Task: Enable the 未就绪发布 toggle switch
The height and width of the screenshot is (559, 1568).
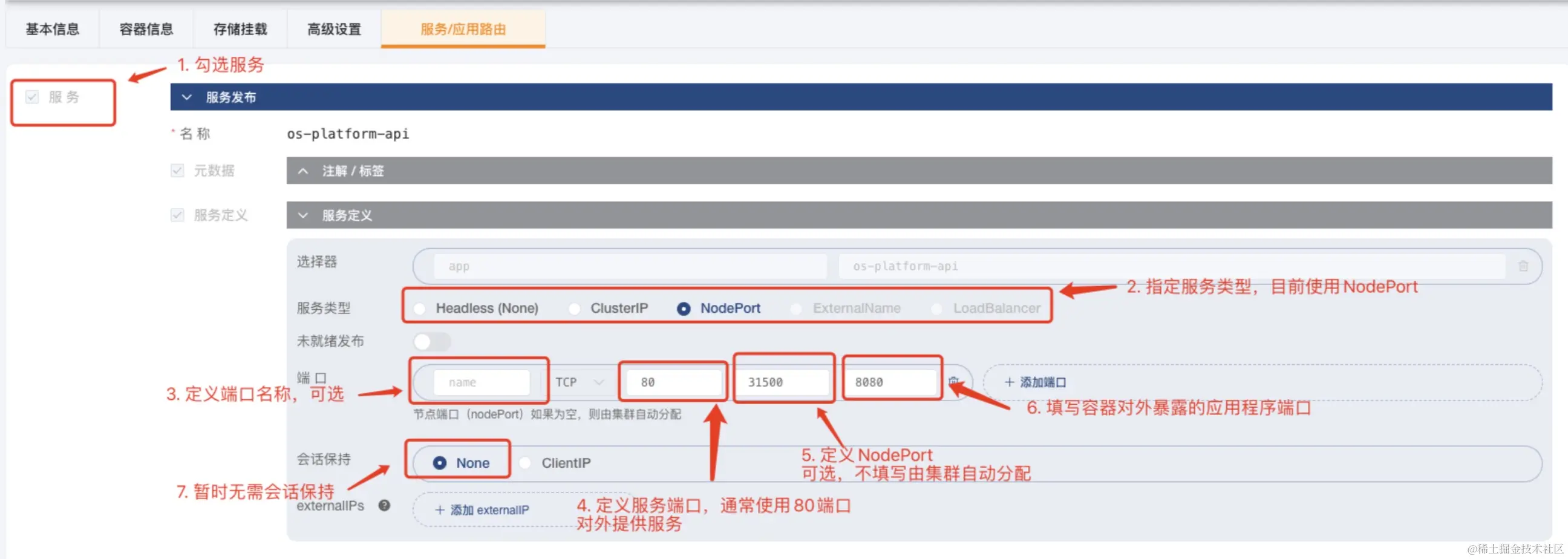Action: [431, 342]
